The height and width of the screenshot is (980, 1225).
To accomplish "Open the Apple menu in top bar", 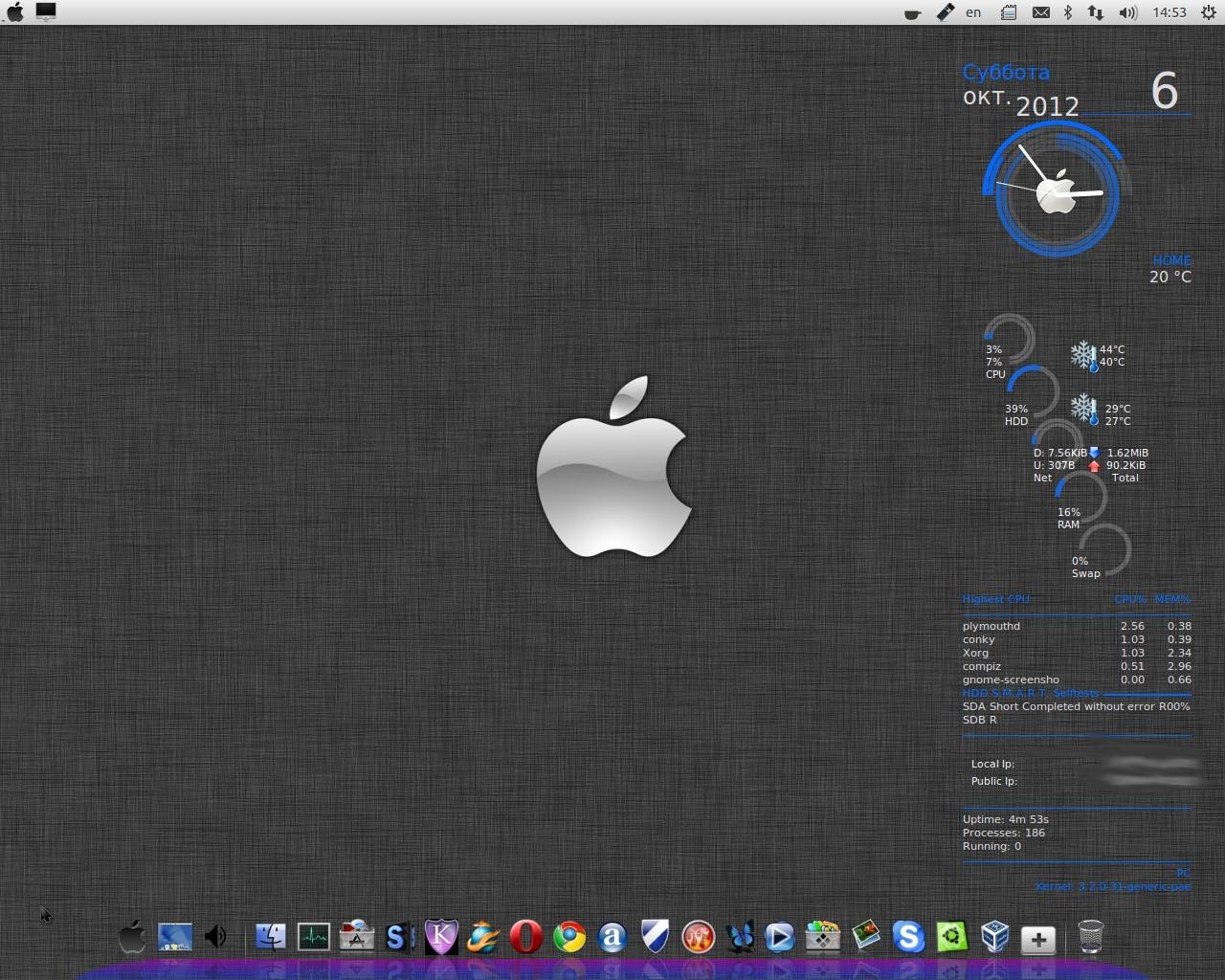I will pyautogui.click(x=15, y=11).
